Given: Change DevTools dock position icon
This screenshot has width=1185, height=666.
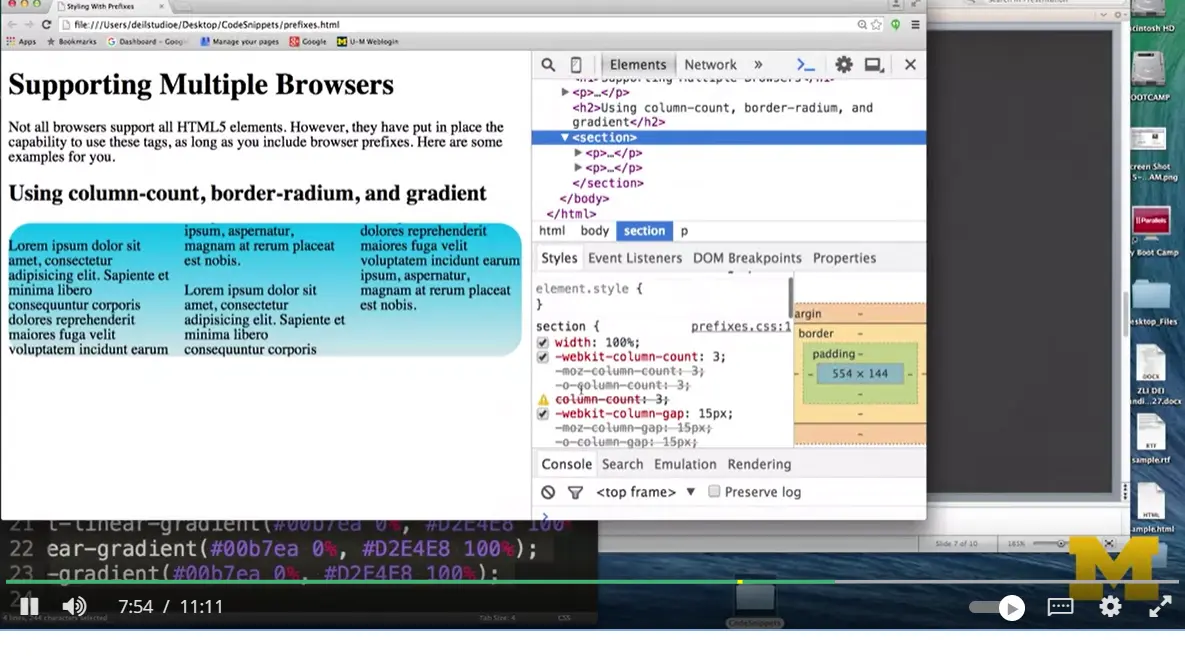Looking at the screenshot, I should (874, 63).
